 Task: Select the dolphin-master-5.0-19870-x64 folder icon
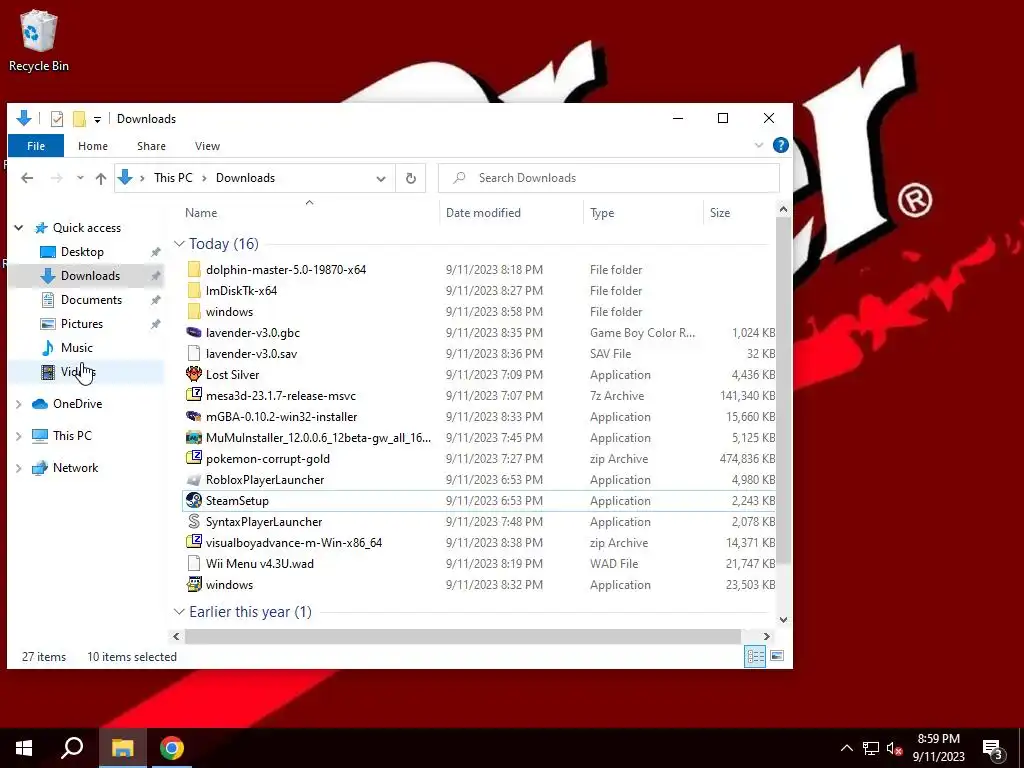coord(193,270)
